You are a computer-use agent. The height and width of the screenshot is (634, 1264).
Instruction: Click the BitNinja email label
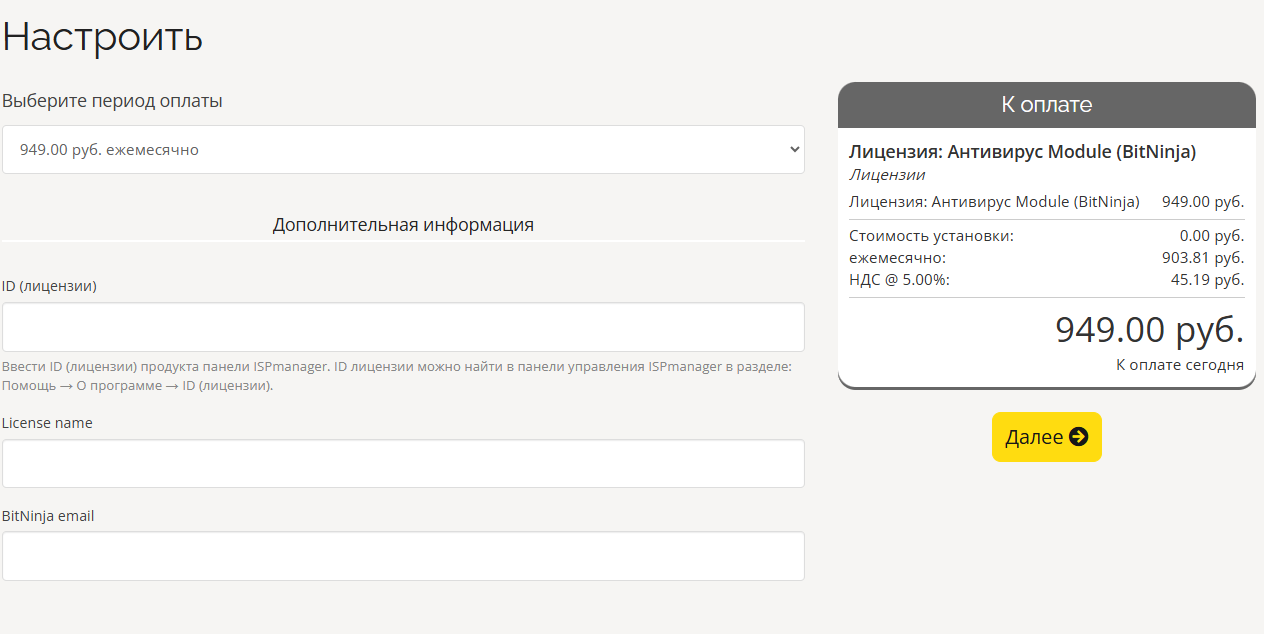48,516
